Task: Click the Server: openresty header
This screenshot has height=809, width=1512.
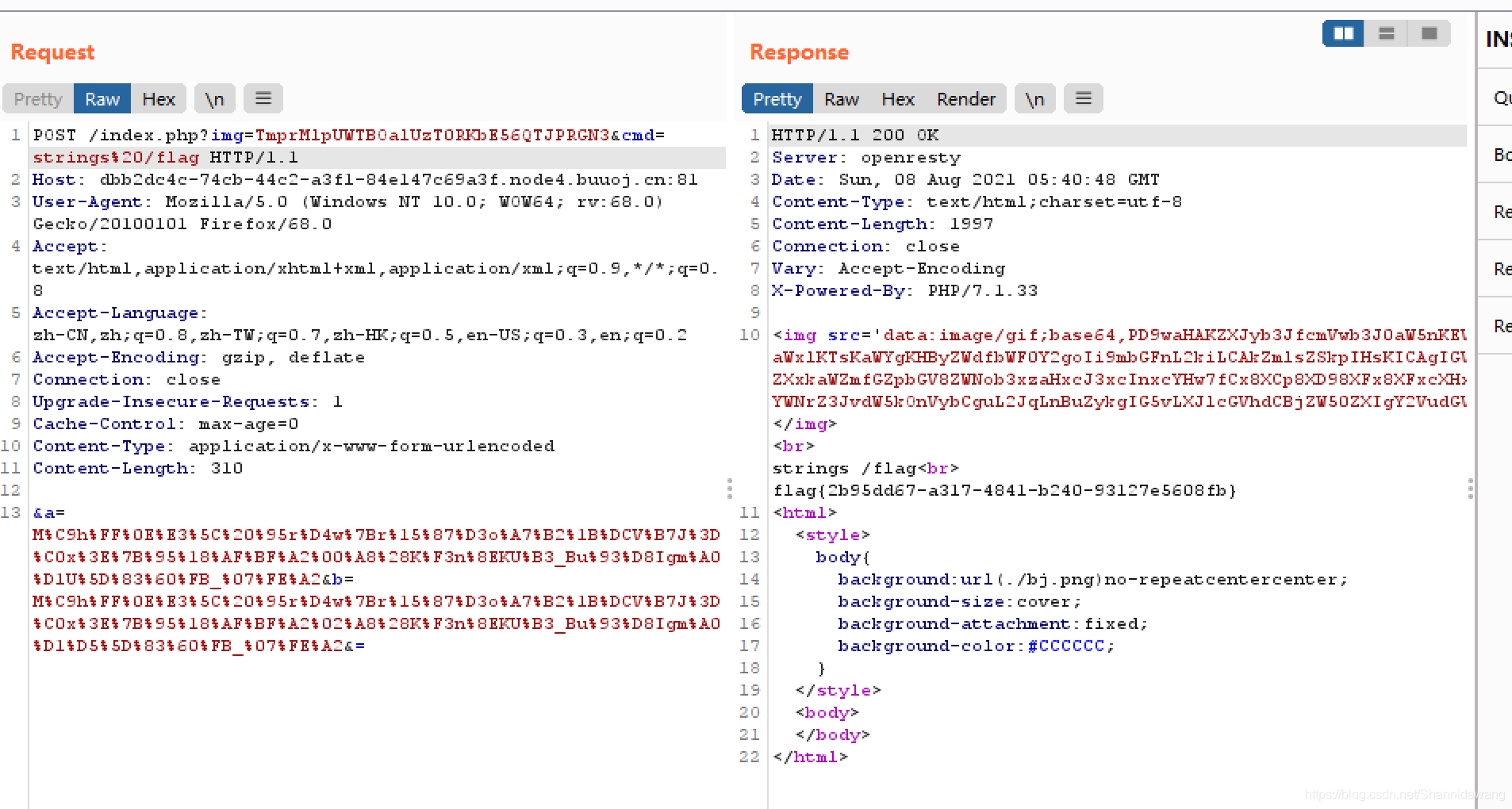Action: pos(866,158)
